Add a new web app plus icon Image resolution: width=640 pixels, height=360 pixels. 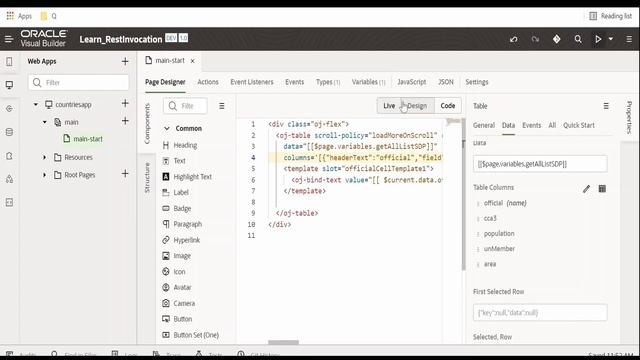click(125, 61)
